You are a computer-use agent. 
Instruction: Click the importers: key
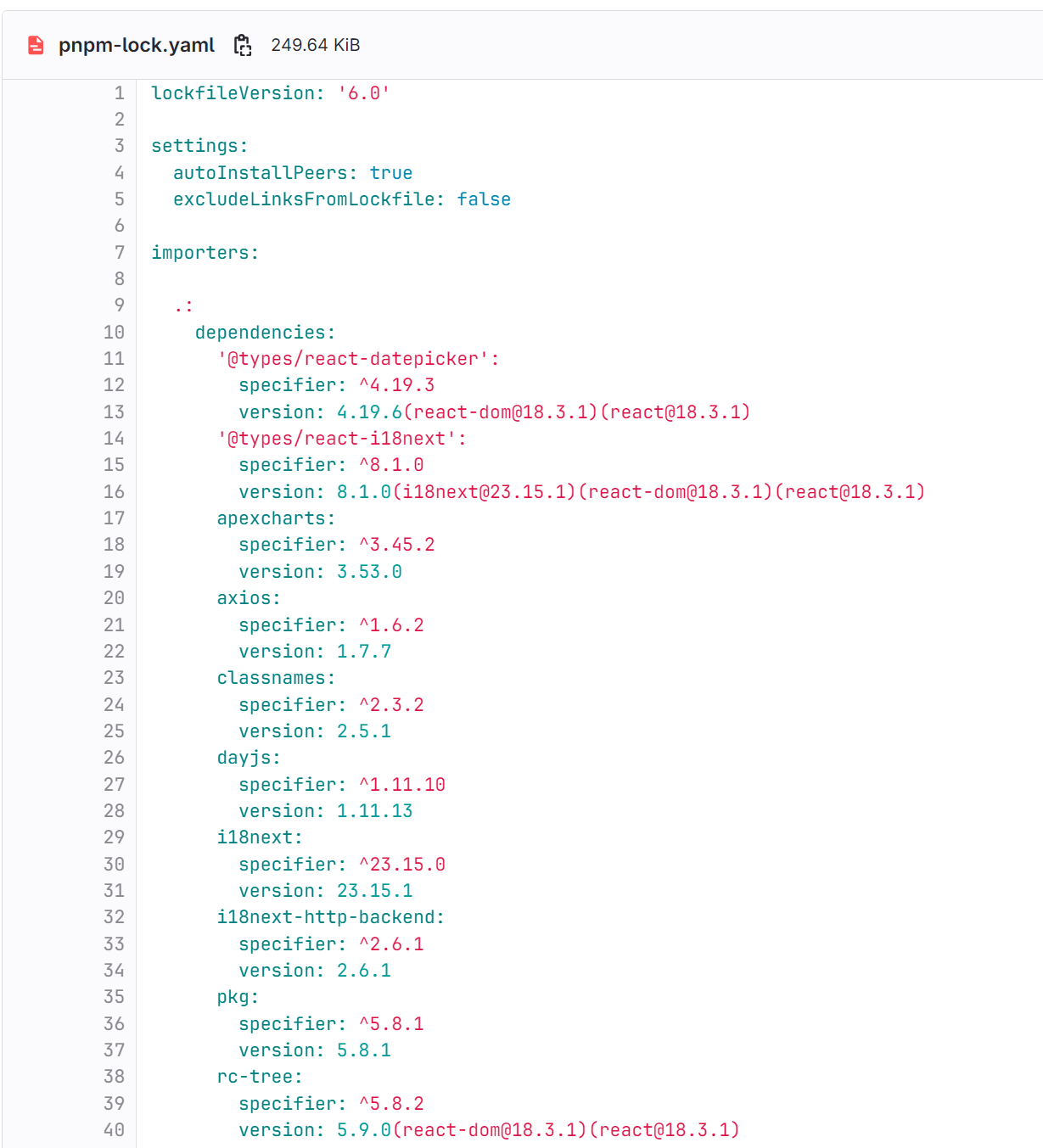tap(205, 252)
